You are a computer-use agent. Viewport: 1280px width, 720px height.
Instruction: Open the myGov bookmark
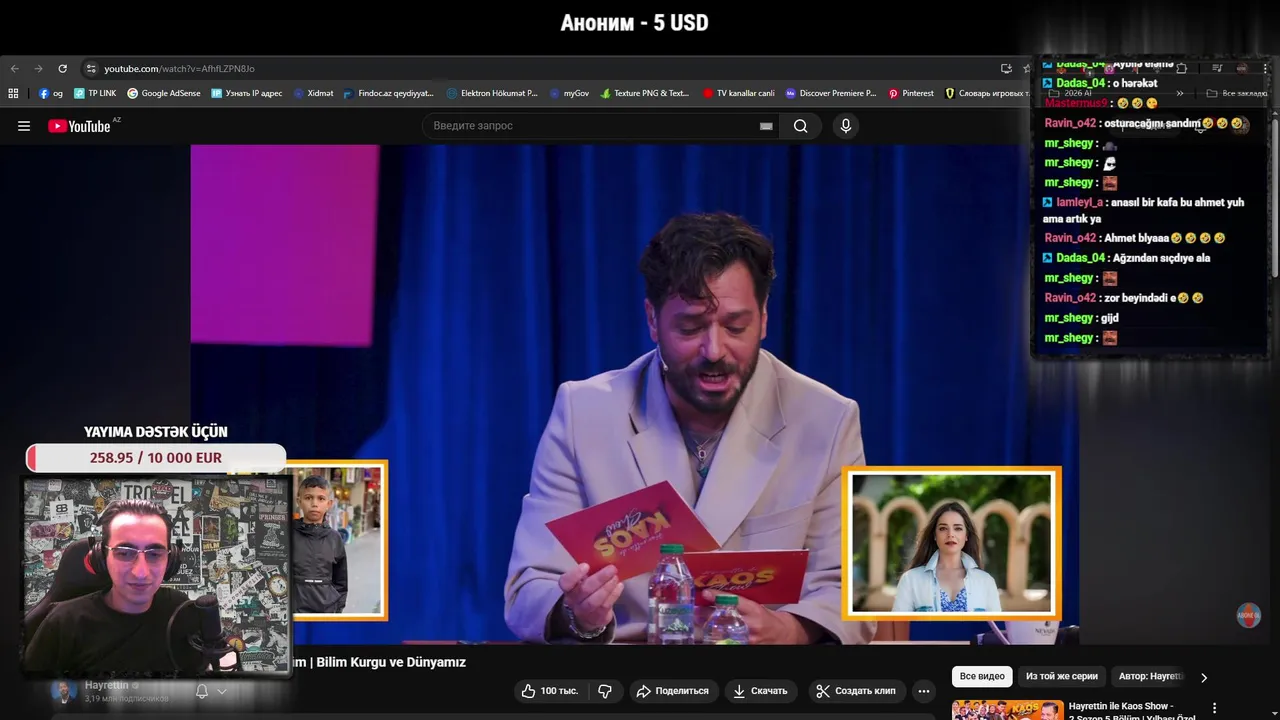[x=569, y=93]
